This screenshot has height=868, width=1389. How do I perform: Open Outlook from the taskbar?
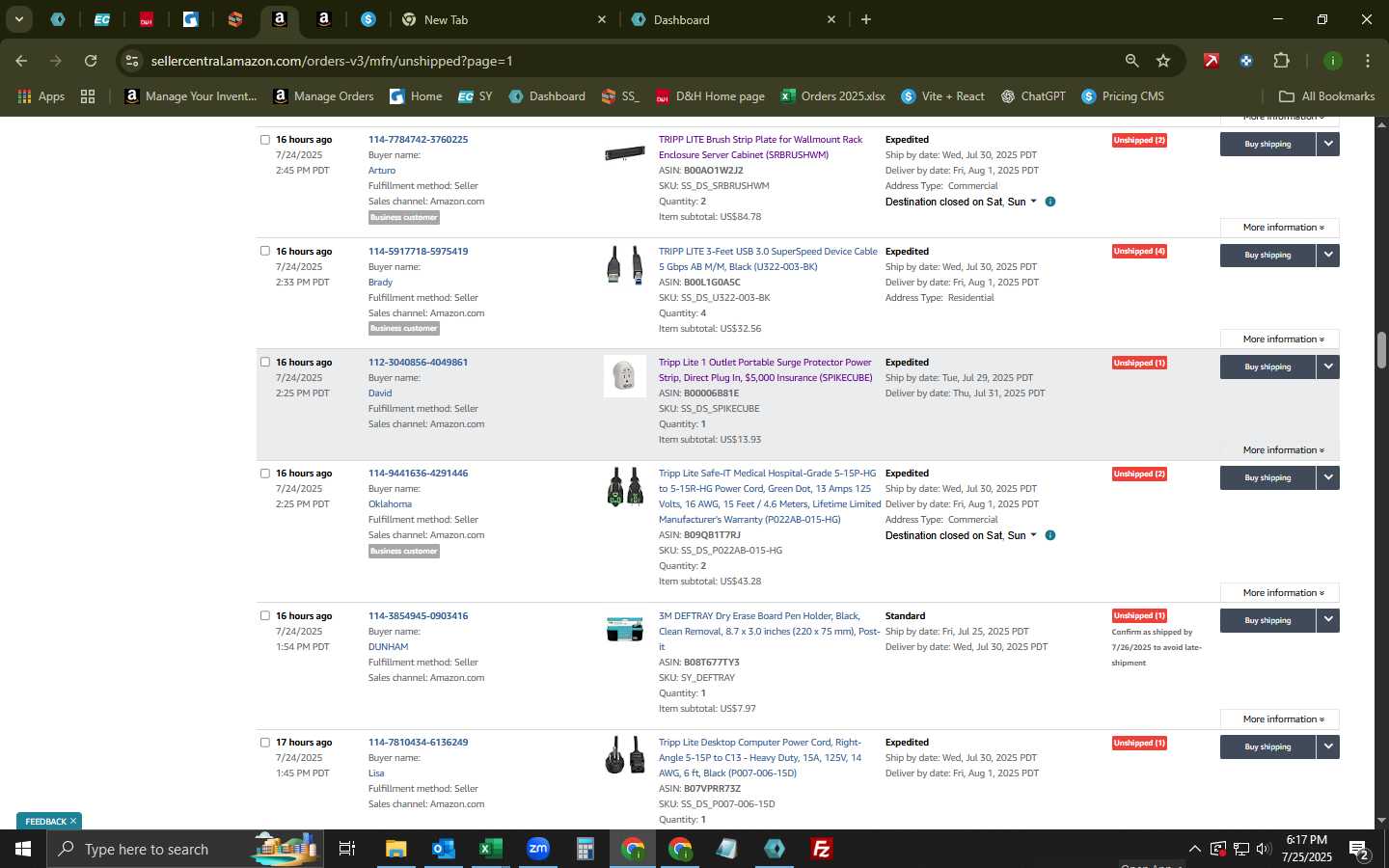coord(444,849)
